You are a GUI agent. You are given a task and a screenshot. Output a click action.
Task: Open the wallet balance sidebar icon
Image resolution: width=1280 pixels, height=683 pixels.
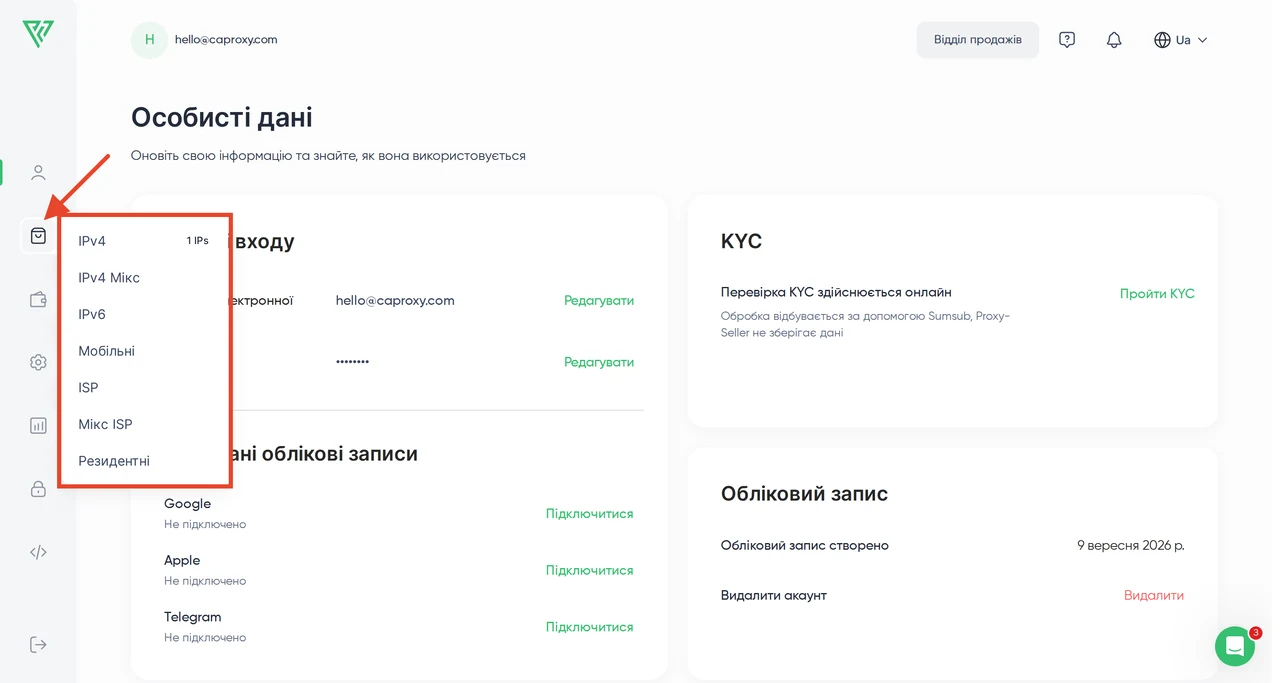click(38, 299)
